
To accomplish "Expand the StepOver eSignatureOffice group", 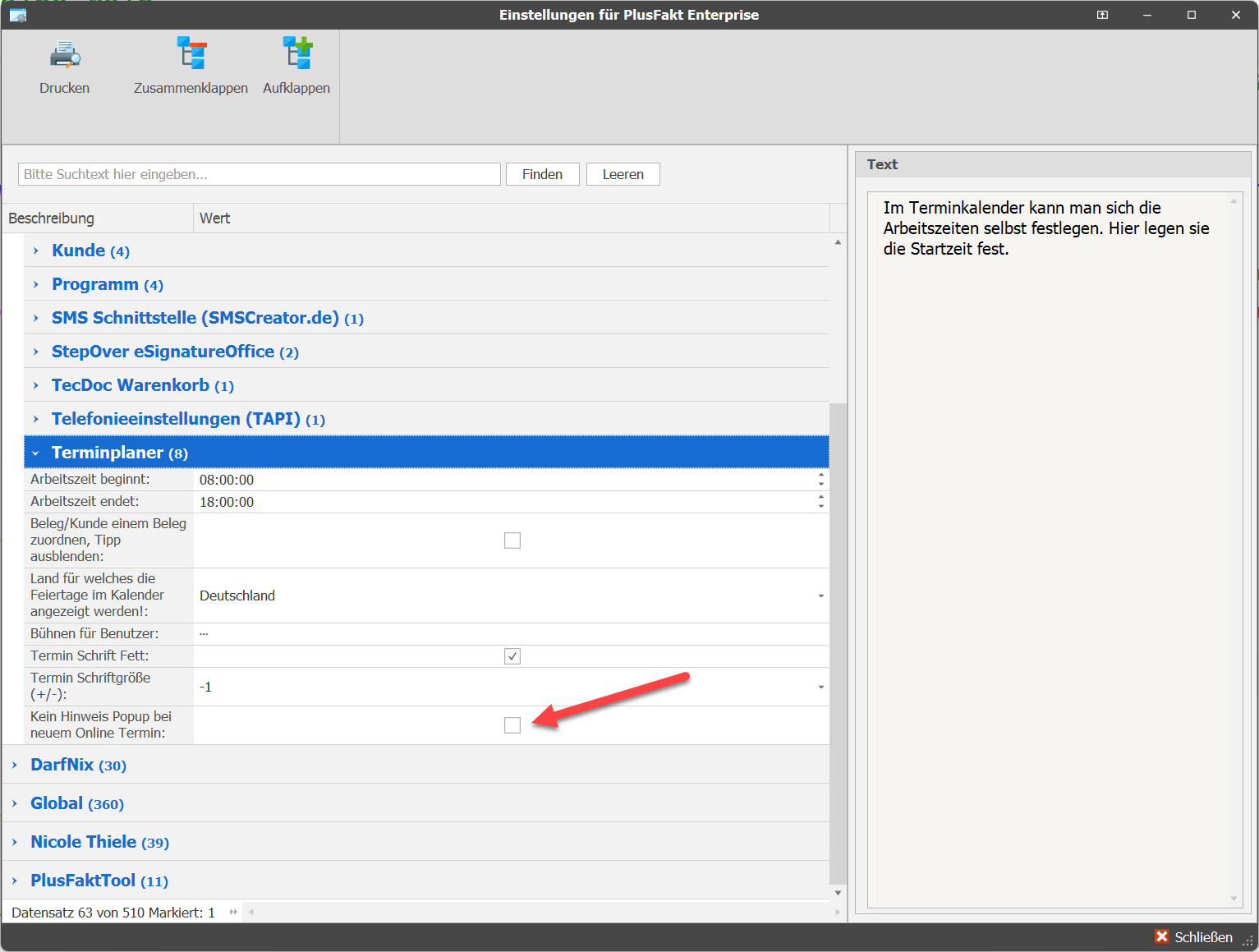I will tap(36, 352).
